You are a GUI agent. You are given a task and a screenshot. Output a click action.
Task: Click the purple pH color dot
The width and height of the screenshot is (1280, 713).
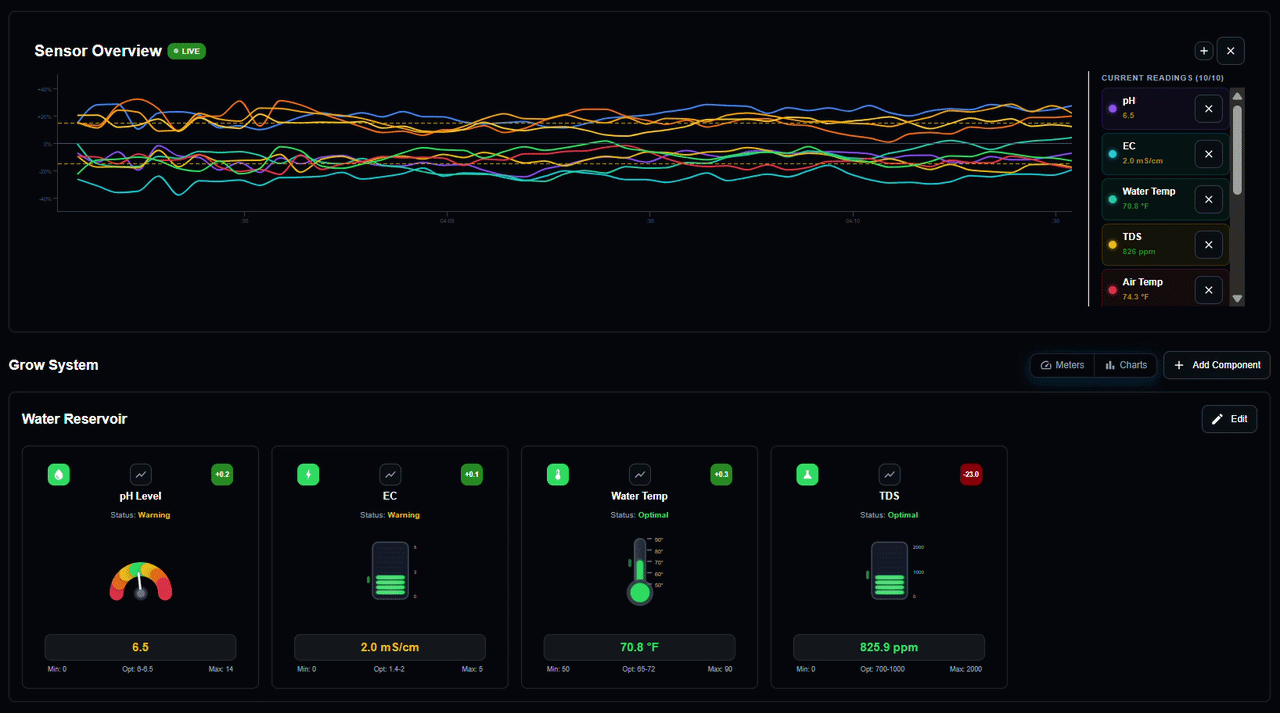(1112, 108)
